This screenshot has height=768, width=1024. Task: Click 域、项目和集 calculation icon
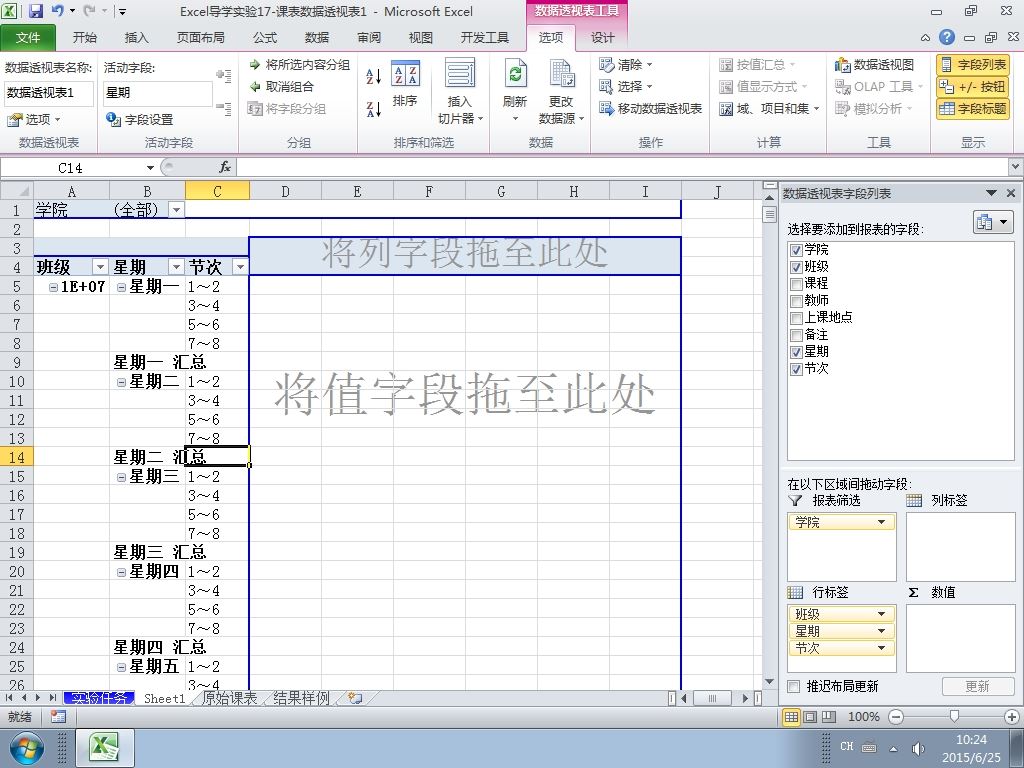tap(769, 108)
